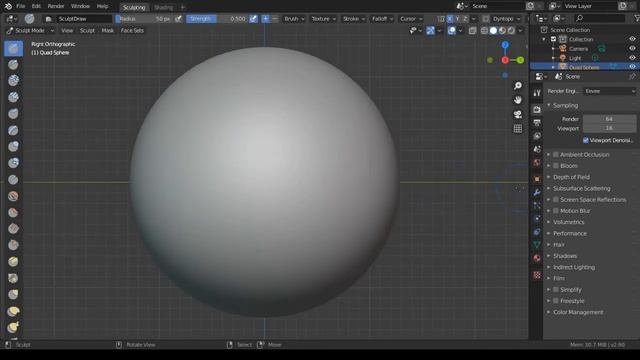
Task: Open the Modifiers wrench properties tab
Action: [x=537, y=192]
